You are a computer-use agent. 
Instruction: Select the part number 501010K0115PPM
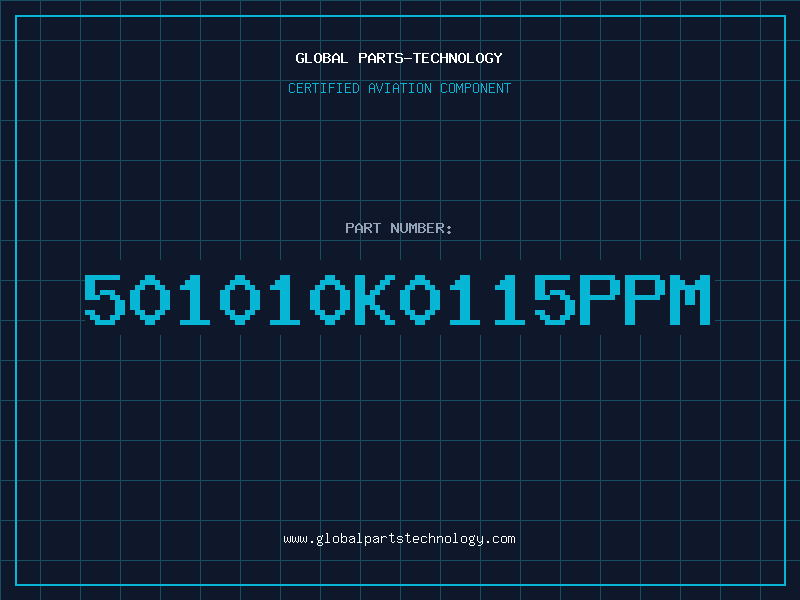397,300
